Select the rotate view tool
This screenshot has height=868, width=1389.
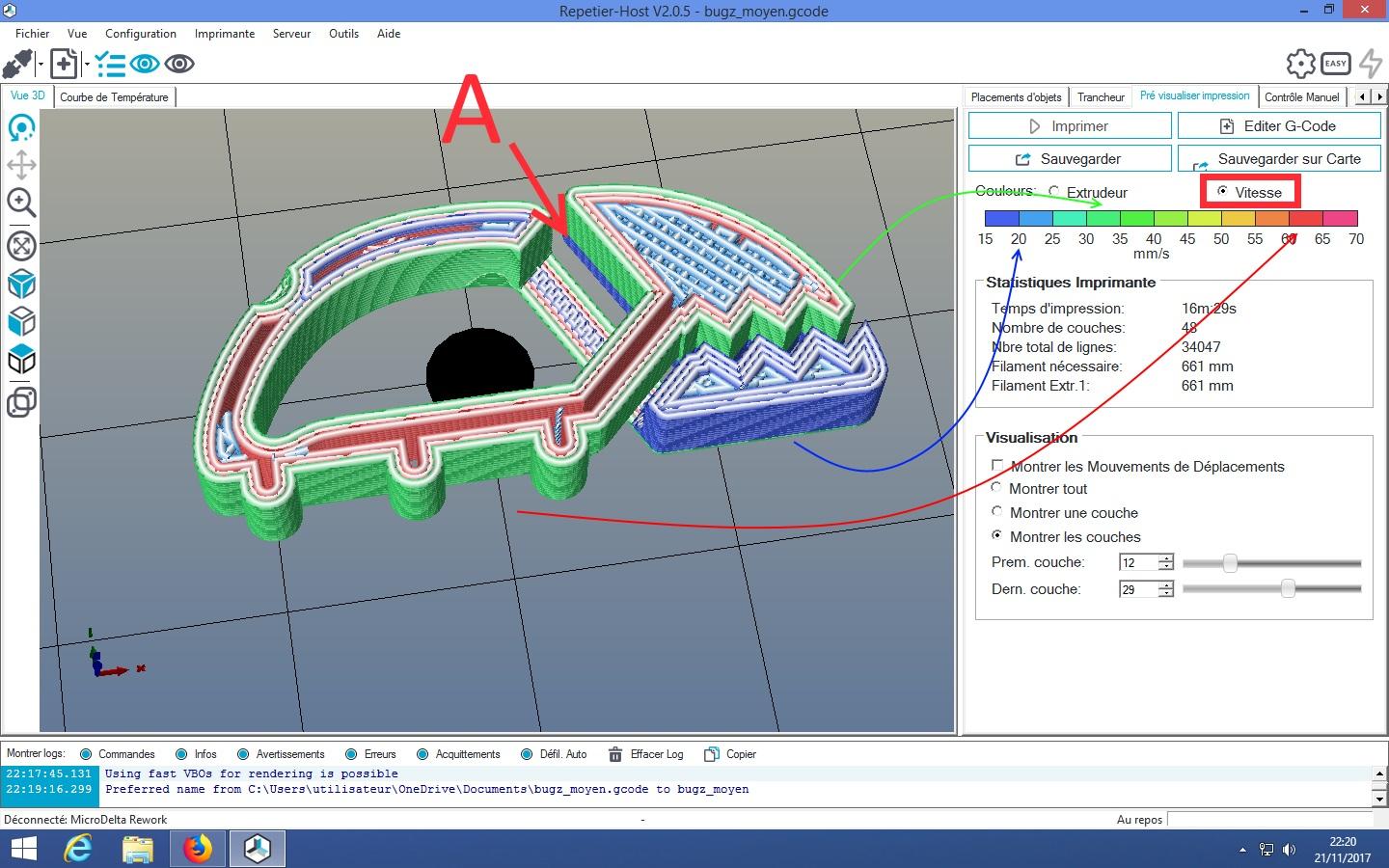[x=21, y=127]
